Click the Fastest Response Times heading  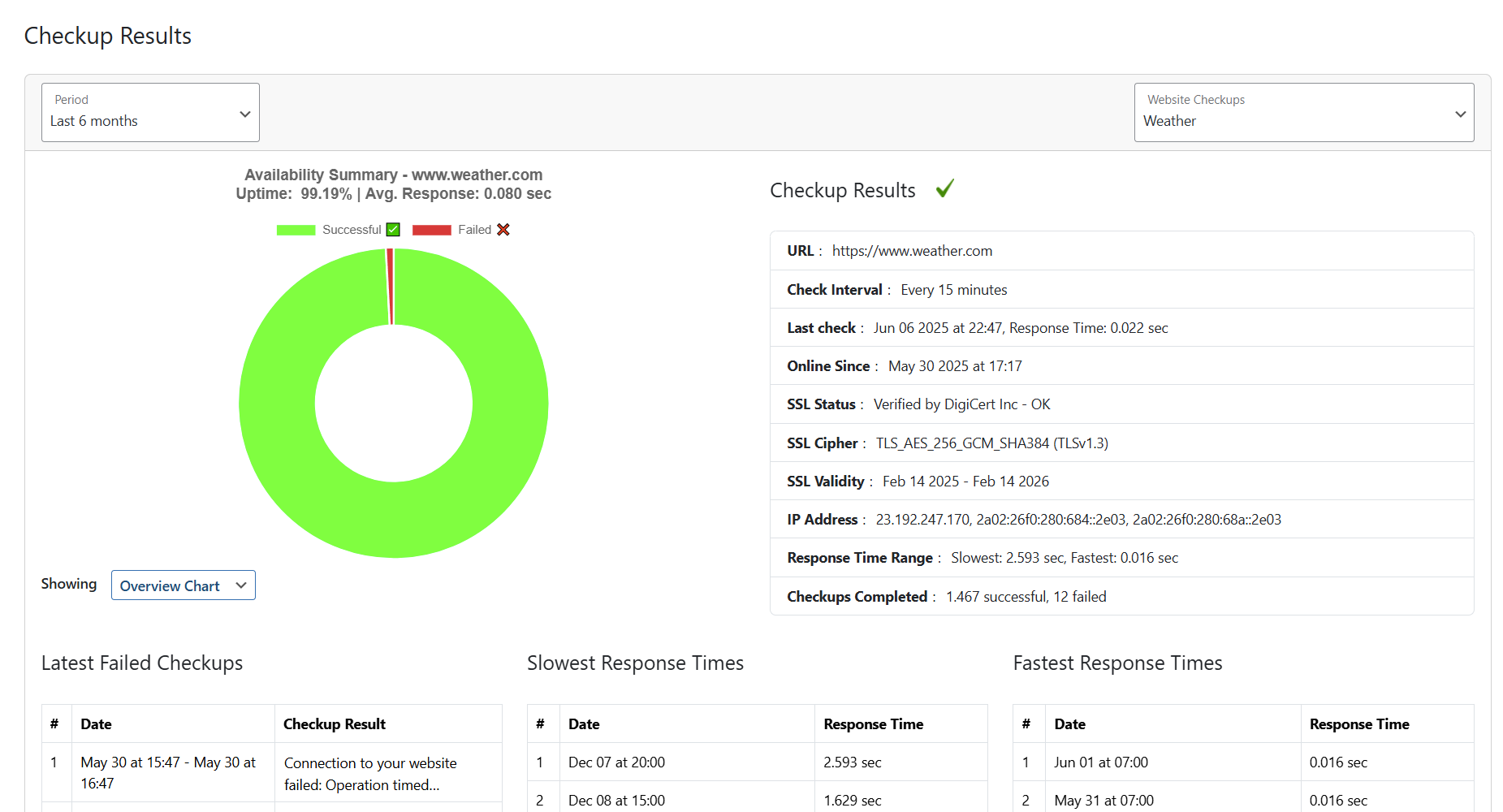coord(1117,663)
